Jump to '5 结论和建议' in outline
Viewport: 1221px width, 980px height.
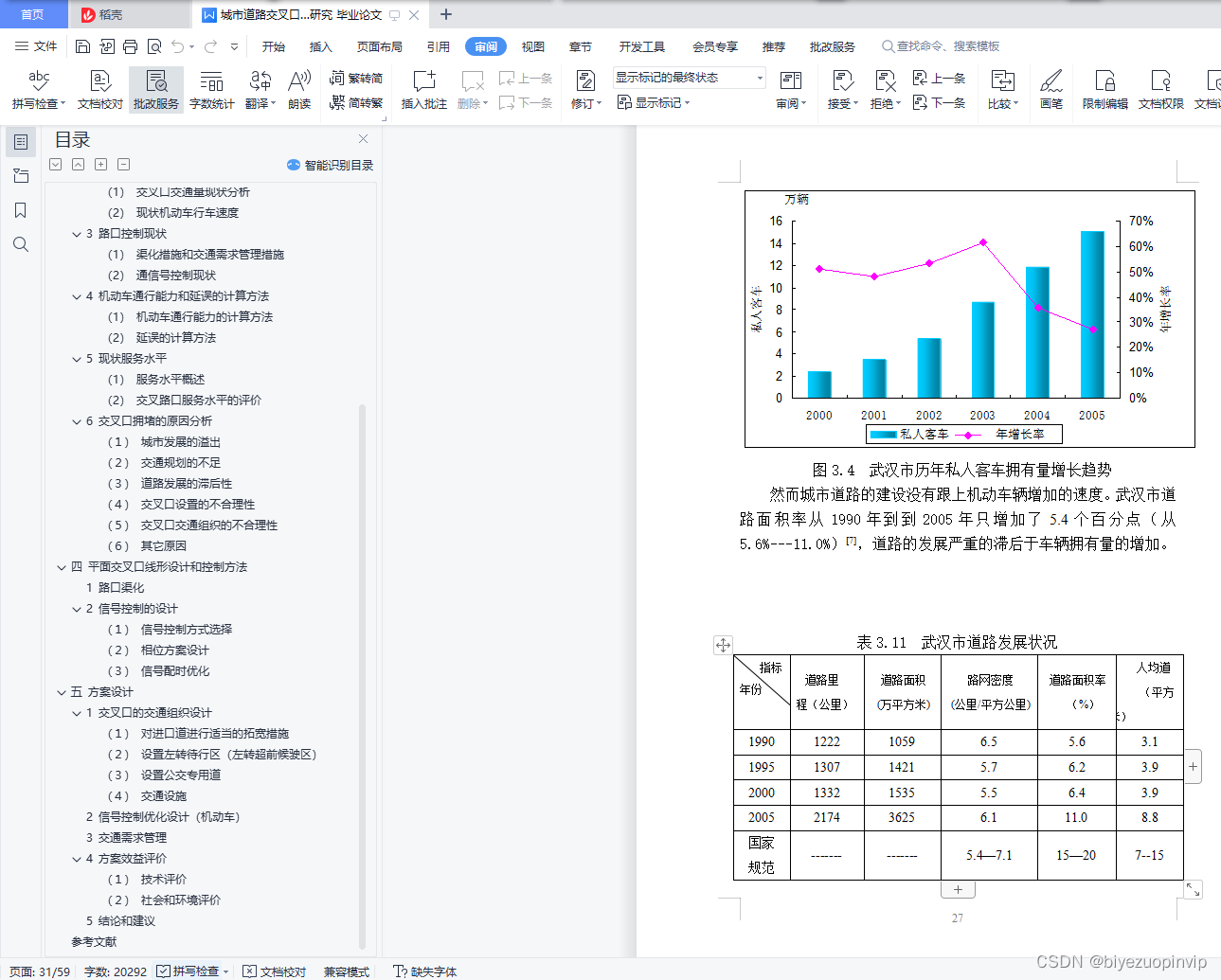(x=120, y=921)
